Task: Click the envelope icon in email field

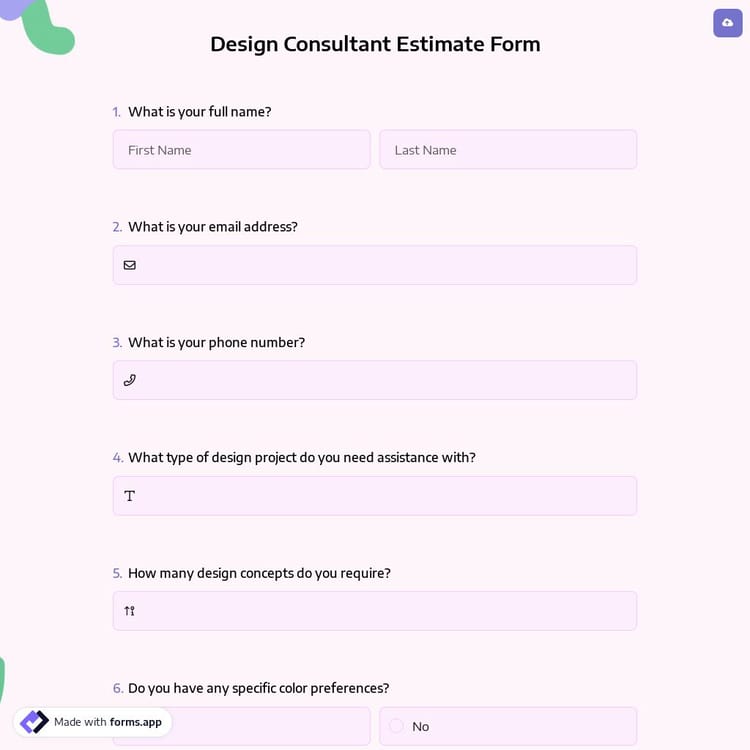Action: point(130,265)
